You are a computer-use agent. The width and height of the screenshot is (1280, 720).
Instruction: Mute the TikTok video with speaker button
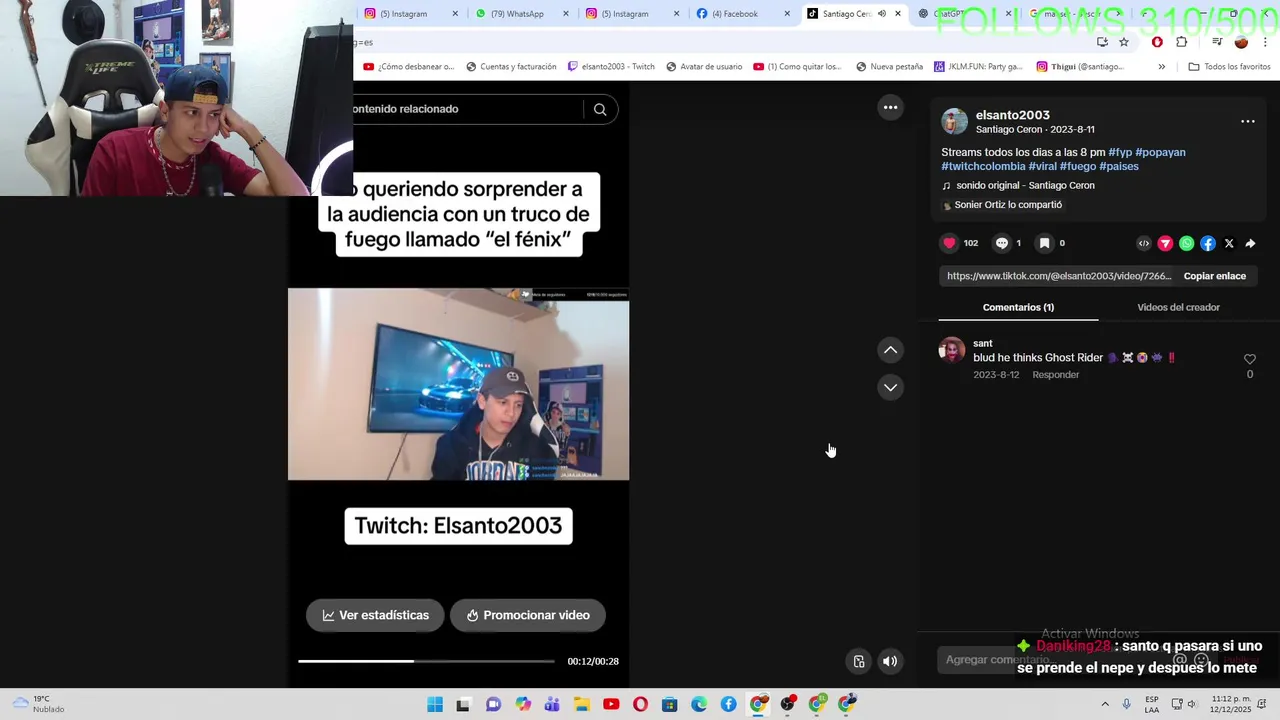tap(890, 661)
